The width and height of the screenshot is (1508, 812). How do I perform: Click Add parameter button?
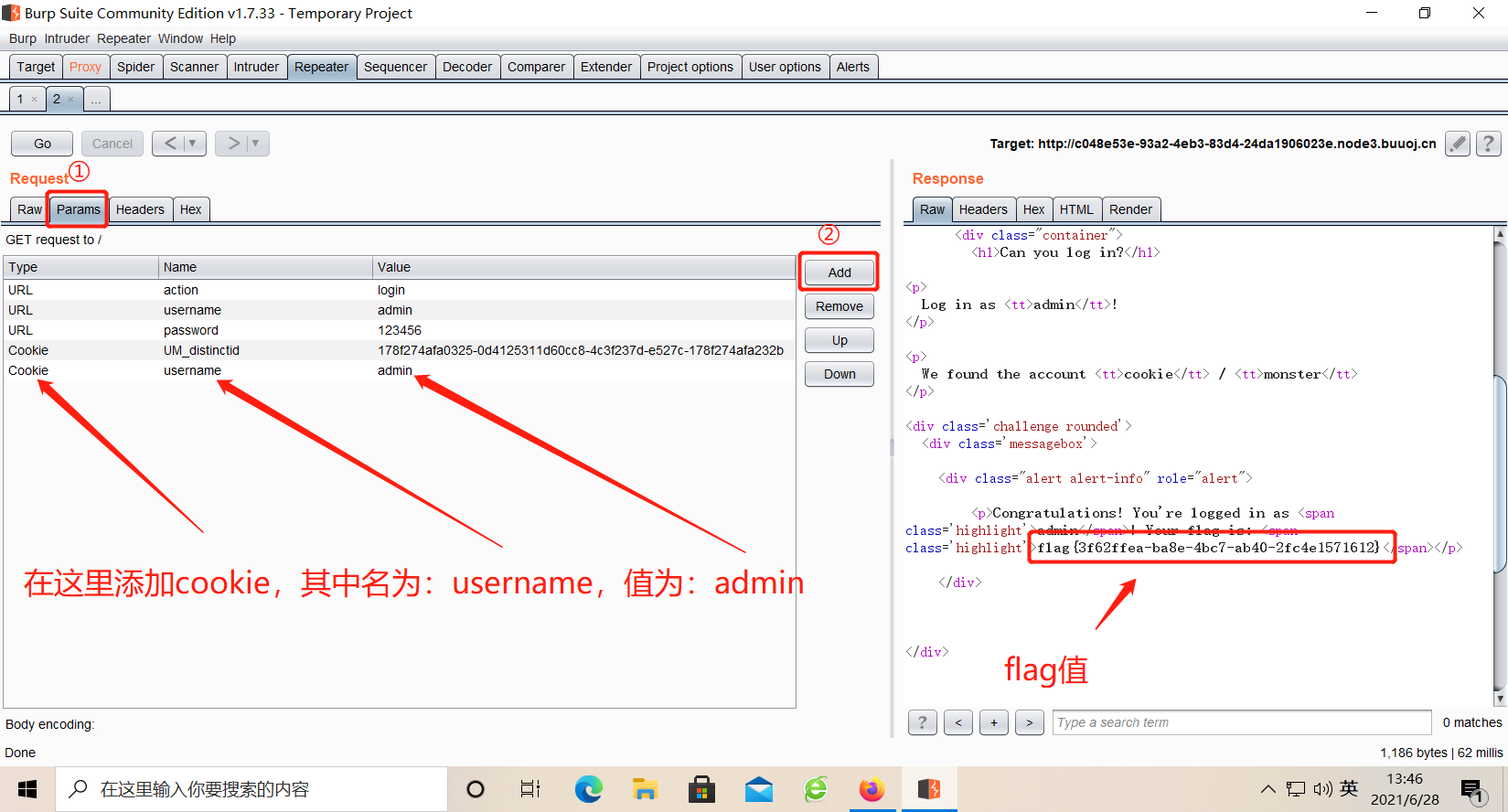(840, 272)
